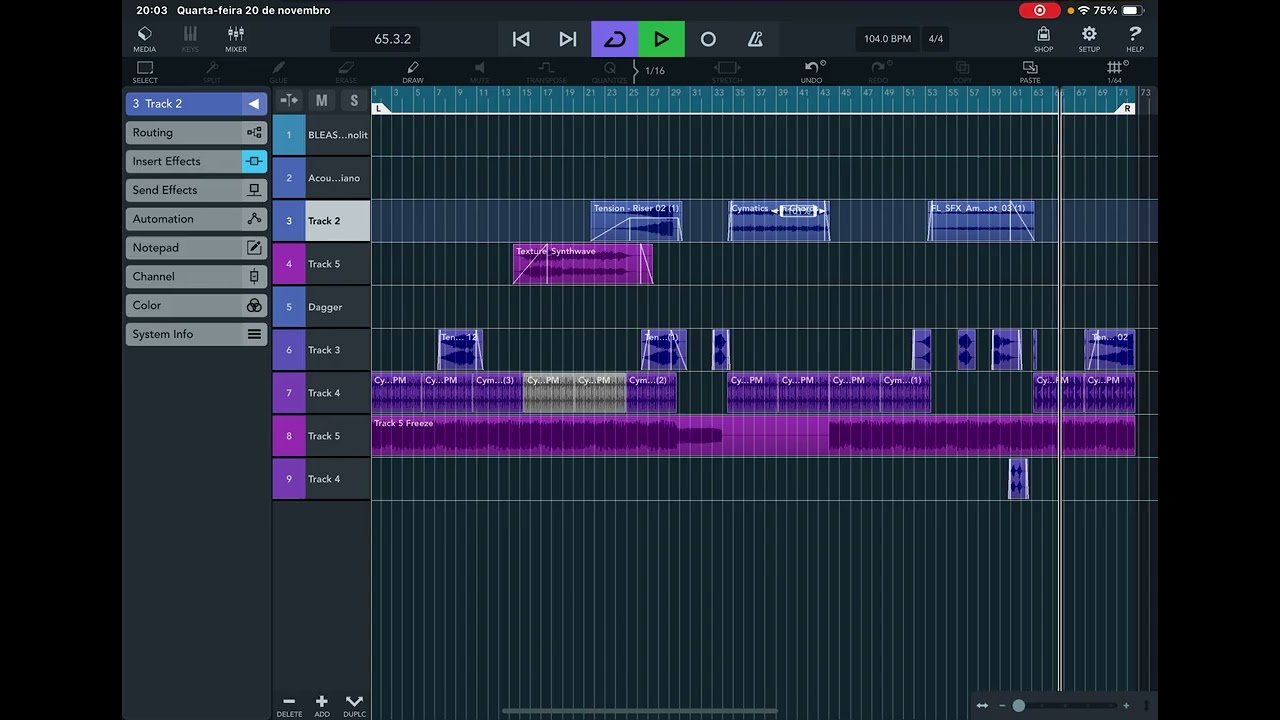Delete the selected track
The width and height of the screenshot is (1280, 720).
pyautogui.click(x=289, y=705)
